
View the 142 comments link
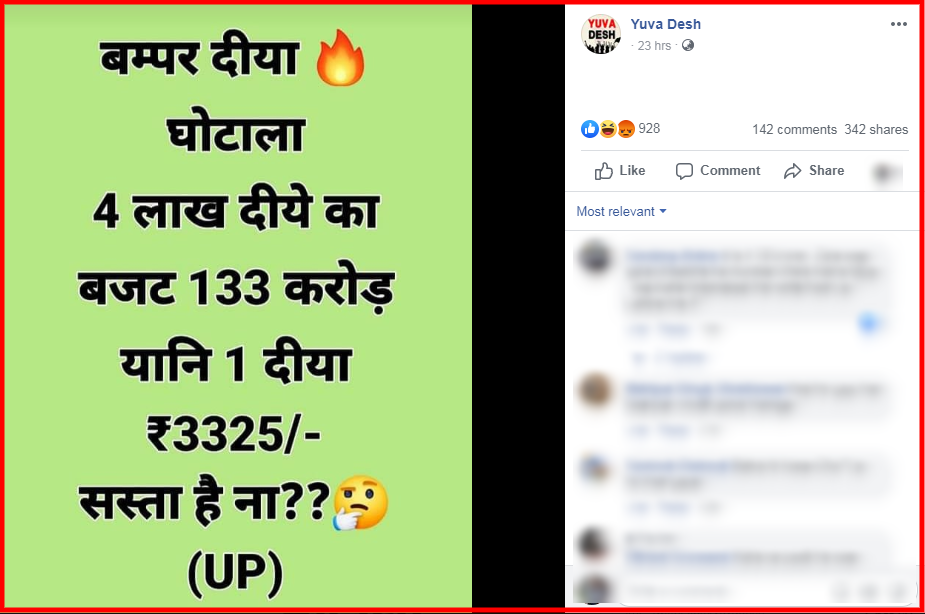[794, 129]
